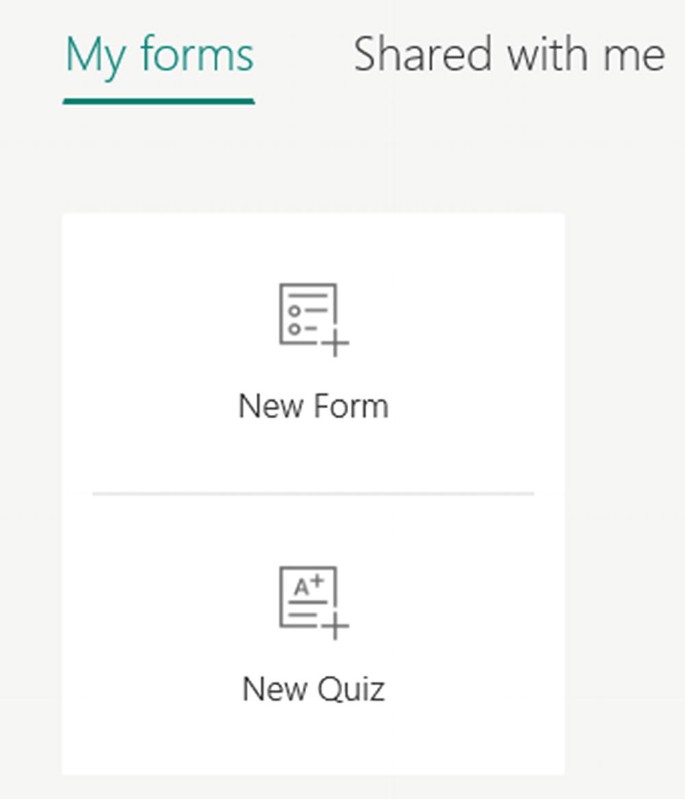The image size is (685, 799).
Task: Select the My forms tab
Action: coord(159,56)
